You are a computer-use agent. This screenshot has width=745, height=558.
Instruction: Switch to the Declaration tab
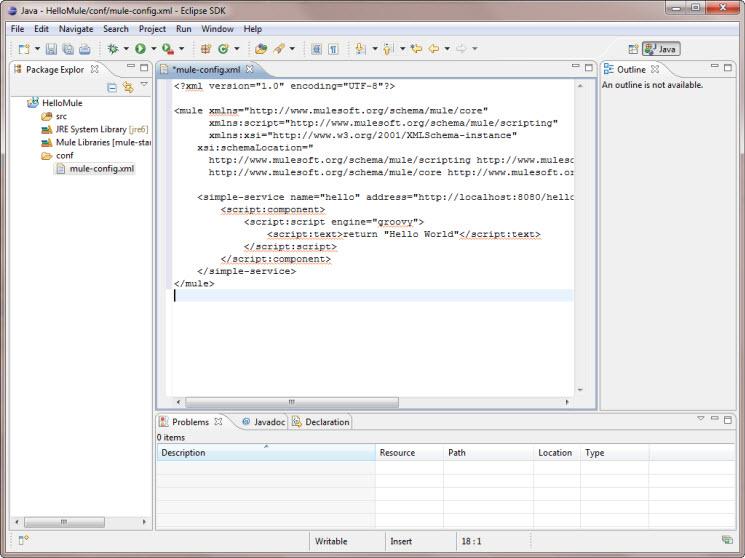321,422
